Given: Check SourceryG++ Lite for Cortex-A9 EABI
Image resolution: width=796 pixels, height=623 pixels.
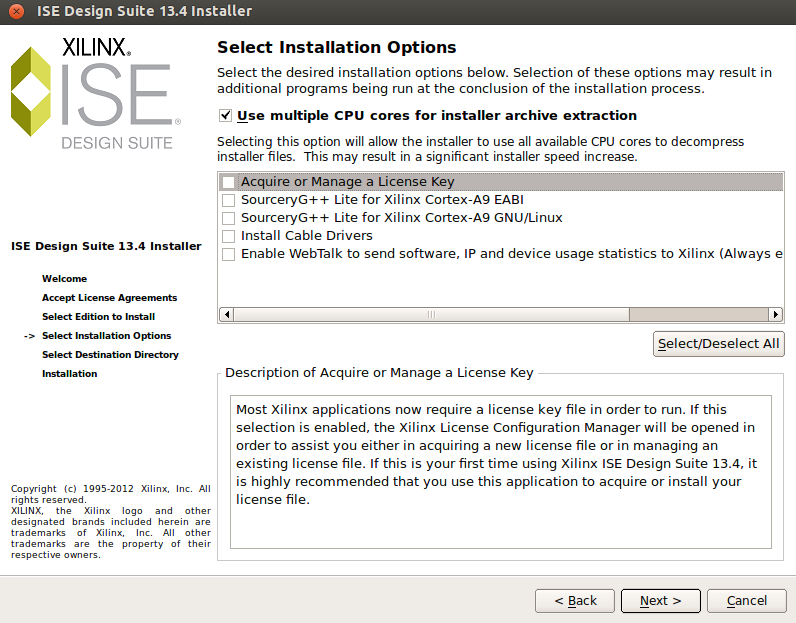Looking at the screenshot, I should [x=229, y=200].
